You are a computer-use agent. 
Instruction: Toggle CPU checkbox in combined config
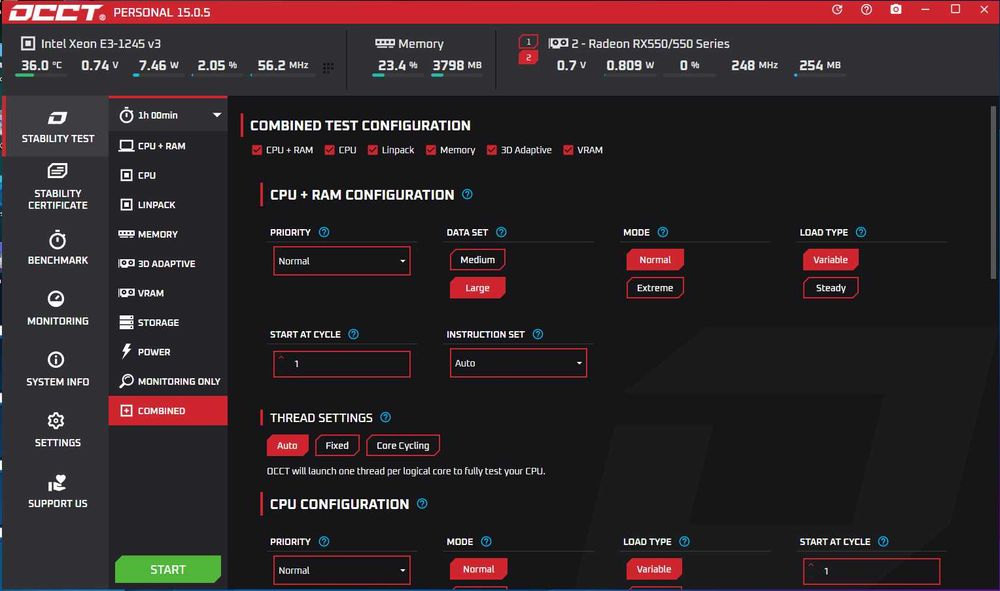click(330, 150)
